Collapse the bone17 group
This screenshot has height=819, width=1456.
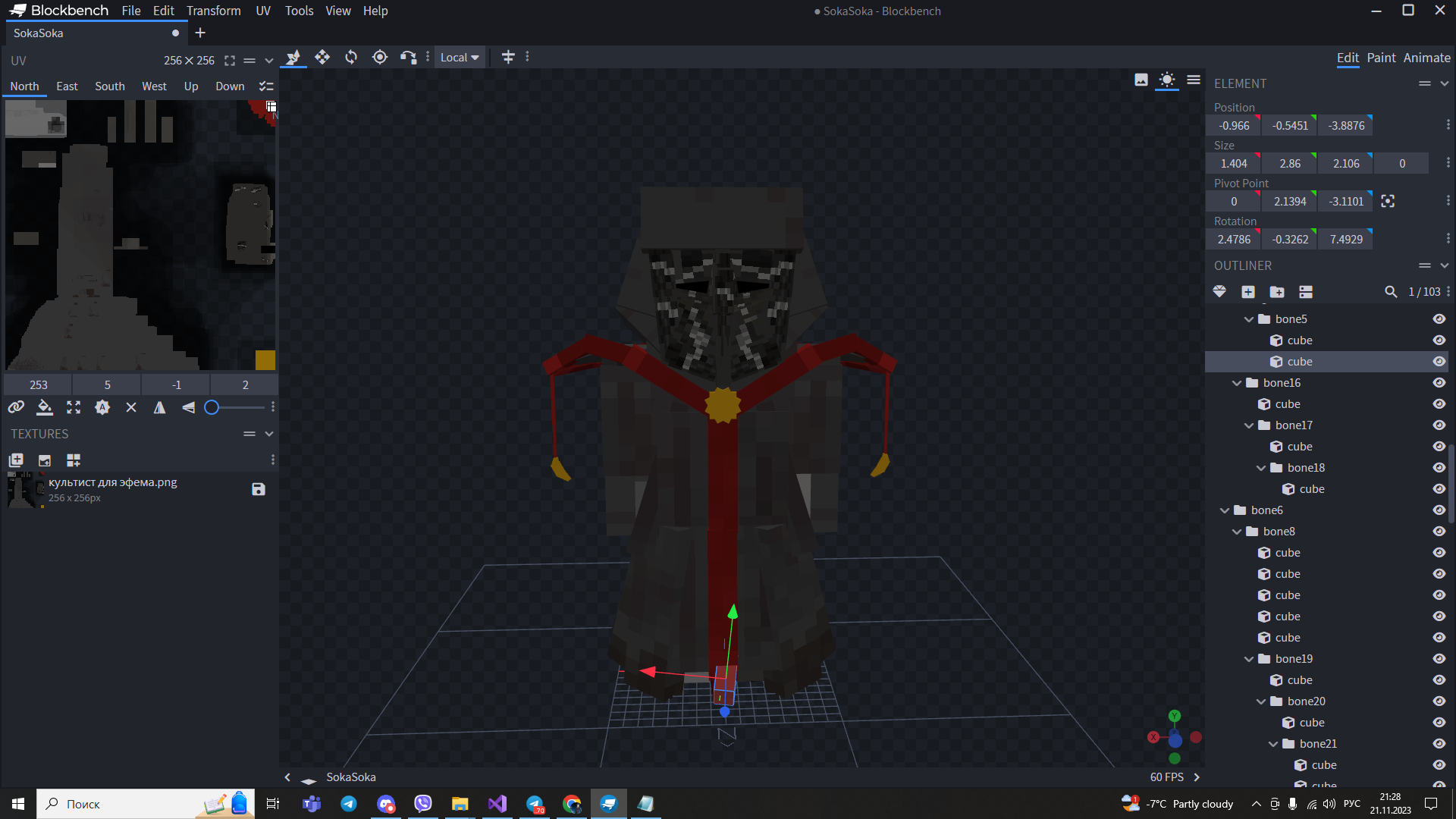click(1248, 425)
